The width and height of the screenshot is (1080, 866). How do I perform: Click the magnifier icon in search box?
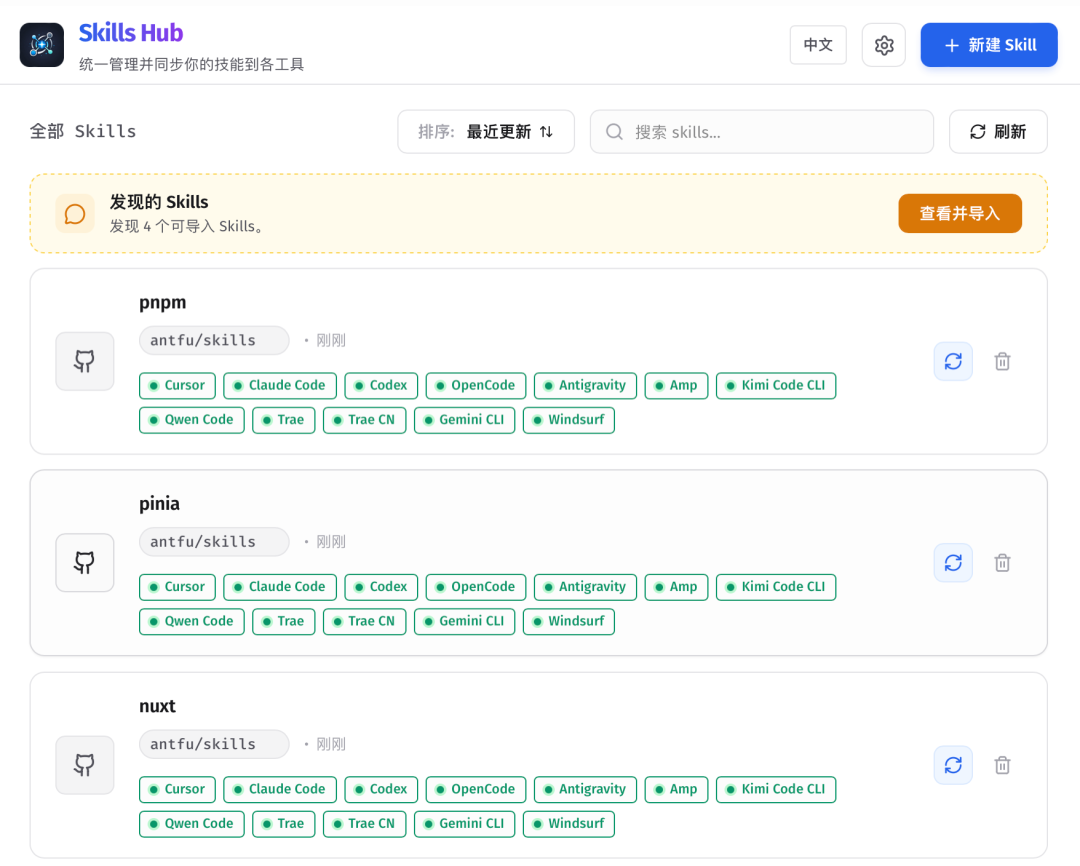[x=614, y=132]
